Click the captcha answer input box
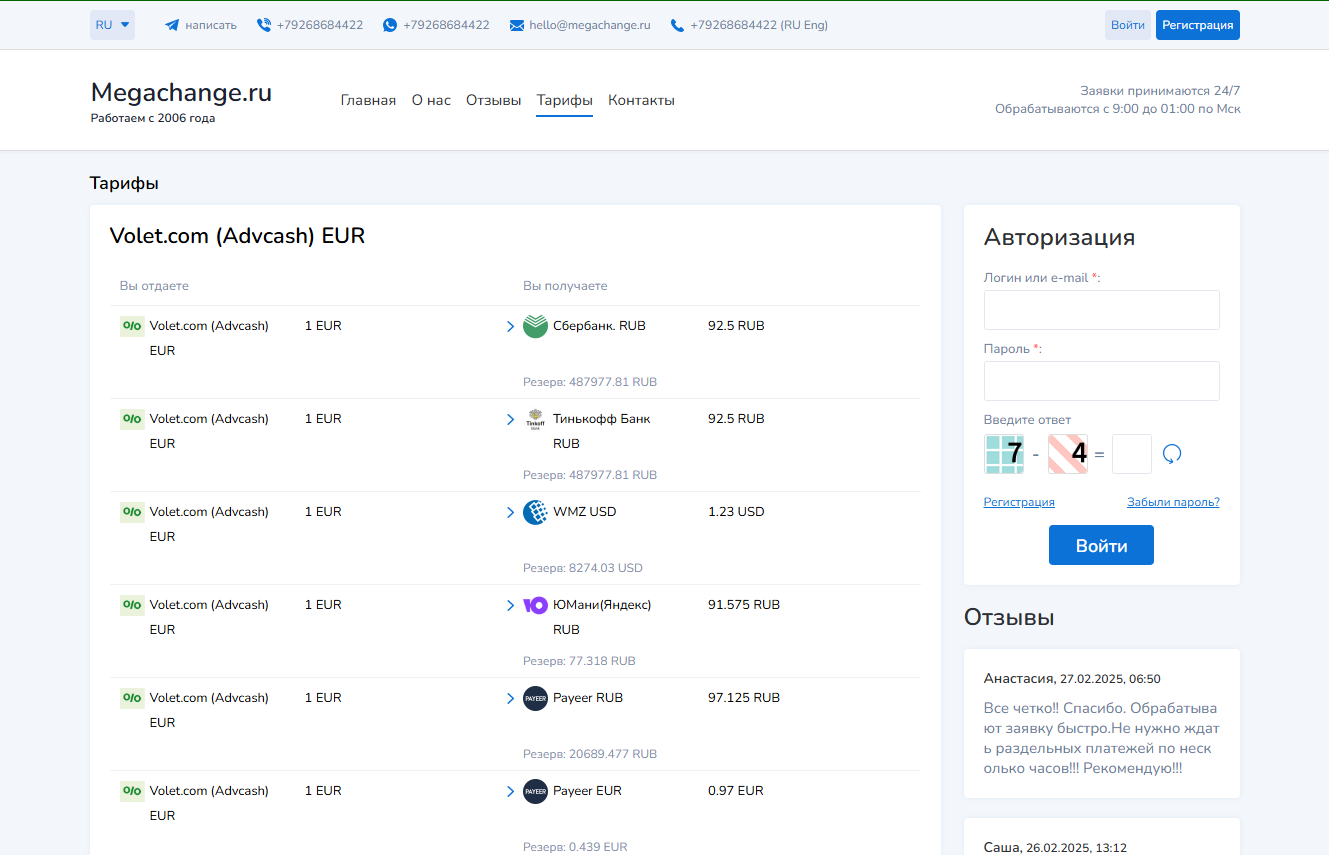1329x855 pixels. click(1131, 454)
